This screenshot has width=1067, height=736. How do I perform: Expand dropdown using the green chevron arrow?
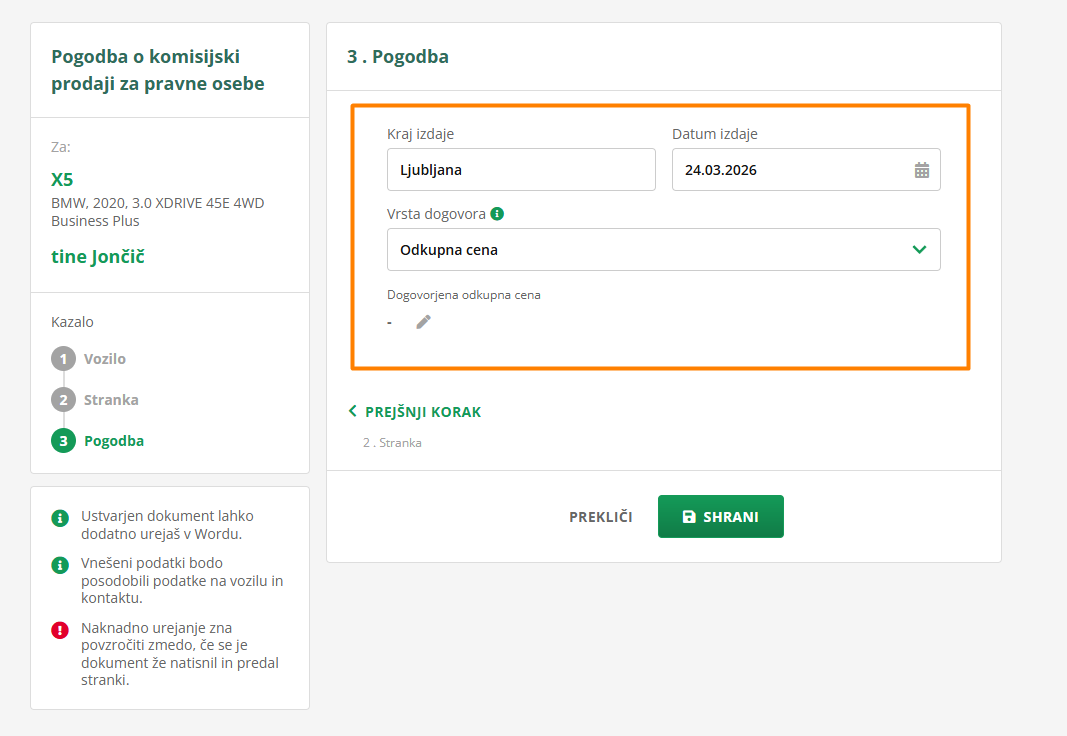(920, 250)
